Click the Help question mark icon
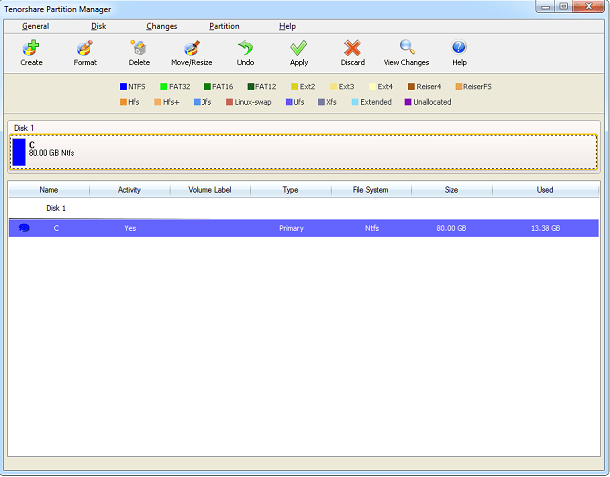The width and height of the screenshot is (610, 477). coord(459,47)
